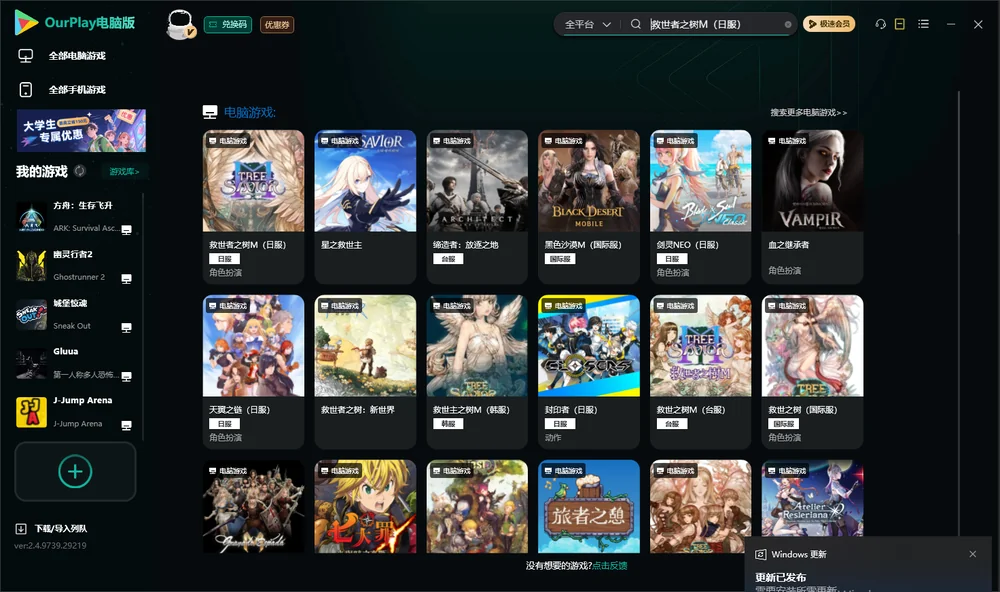
Task: Click the PC icon on the 方舟 row
Action: click(126, 230)
